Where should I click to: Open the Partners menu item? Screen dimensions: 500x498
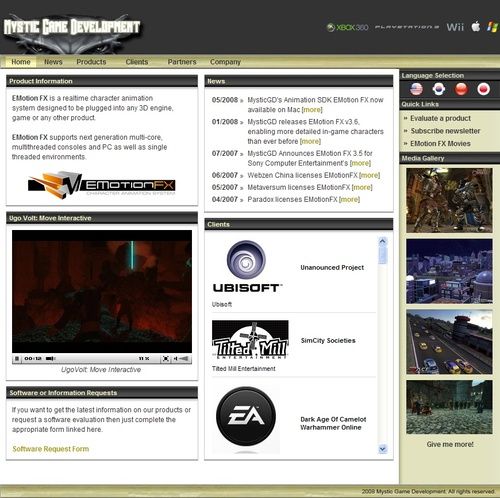[x=182, y=62]
